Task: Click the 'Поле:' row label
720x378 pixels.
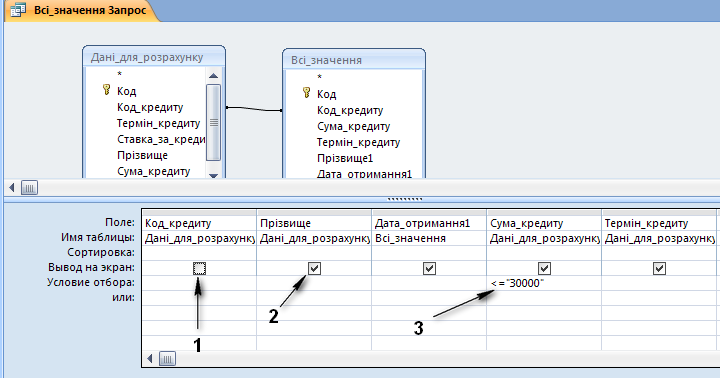Action: (120, 222)
